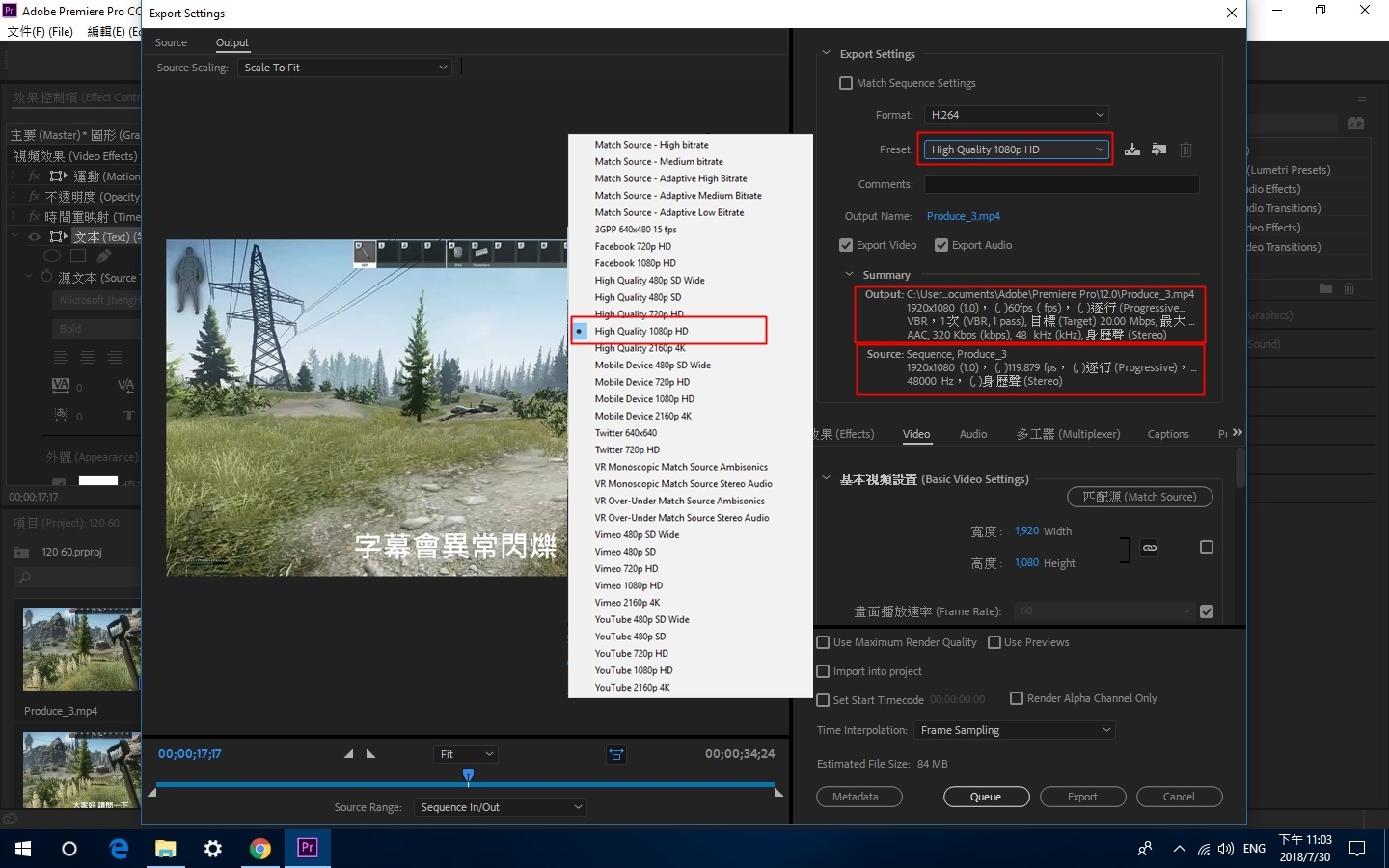
Task: Toggle aspect ratio correction icon by timeline
Action: [x=616, y=754]
